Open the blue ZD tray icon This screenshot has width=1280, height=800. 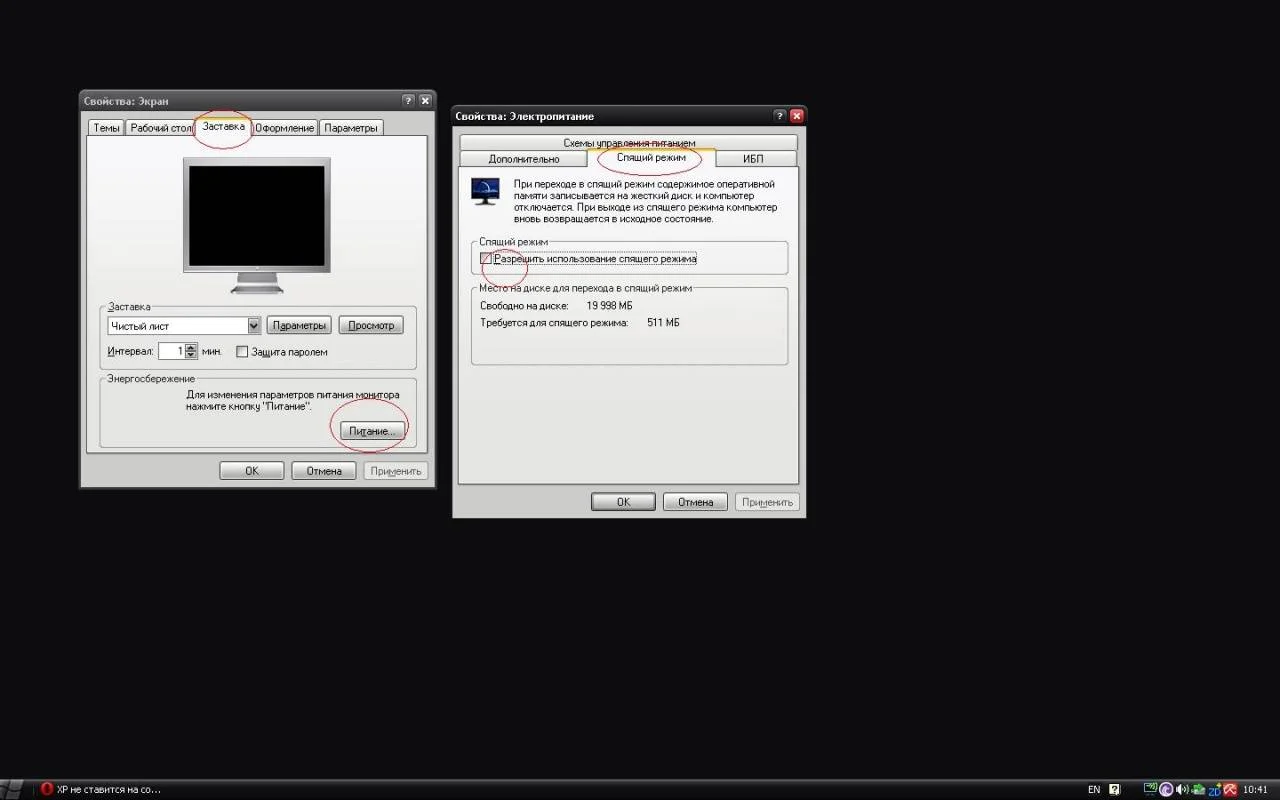point(1213,789)
